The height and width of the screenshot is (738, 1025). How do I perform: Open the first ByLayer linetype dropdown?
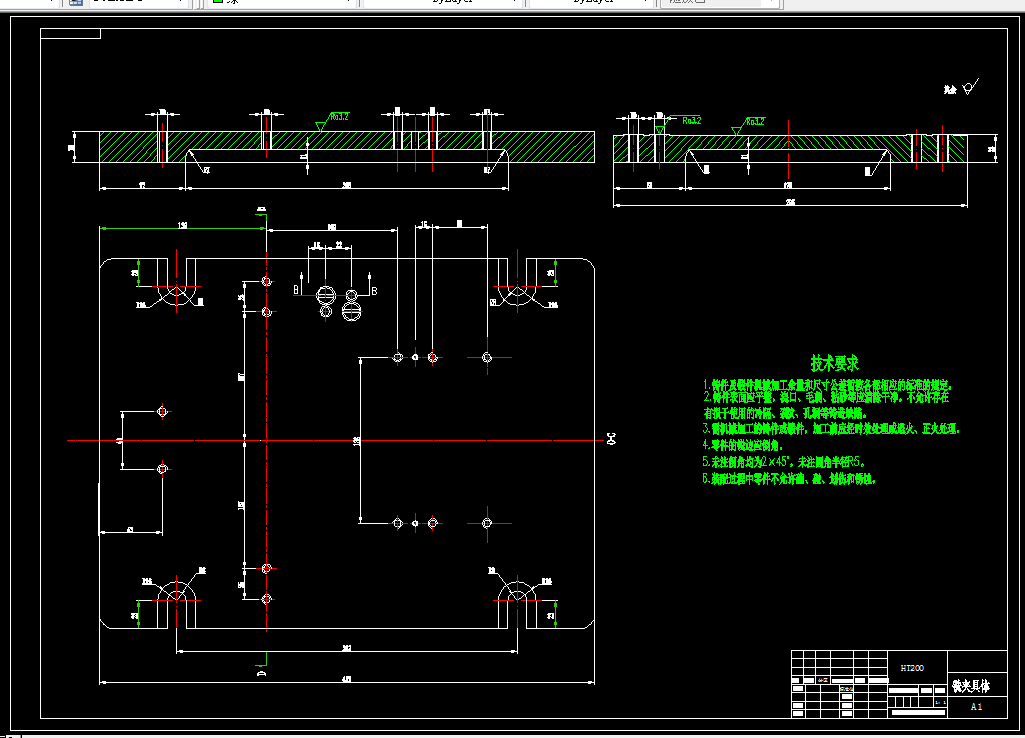(x=442, y=2)
